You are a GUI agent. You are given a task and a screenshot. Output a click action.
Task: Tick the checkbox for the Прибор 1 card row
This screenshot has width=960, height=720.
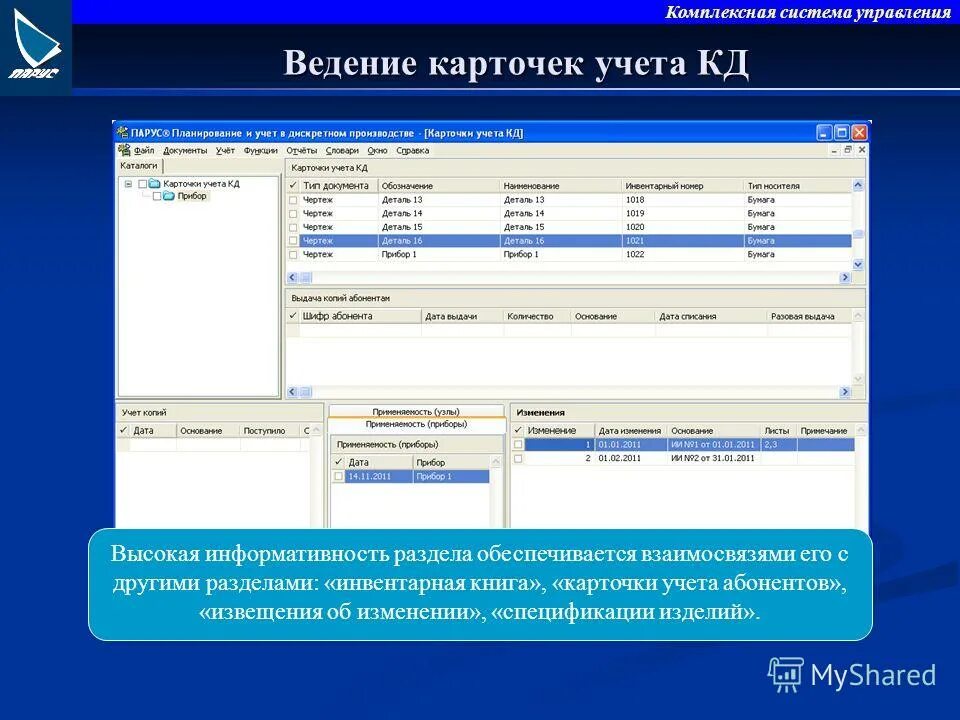(x=293, y=255)
